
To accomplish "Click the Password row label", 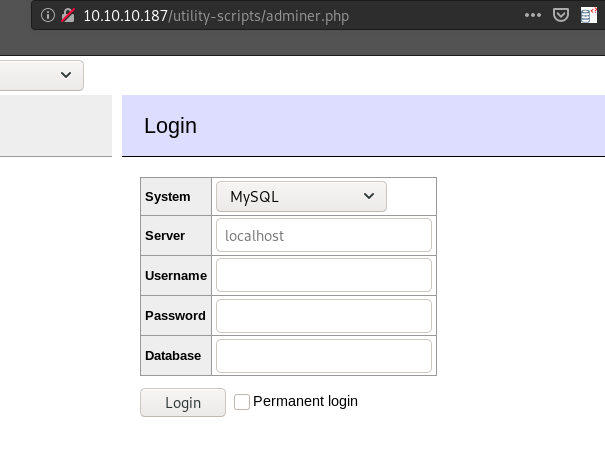I will coord(175,315).
